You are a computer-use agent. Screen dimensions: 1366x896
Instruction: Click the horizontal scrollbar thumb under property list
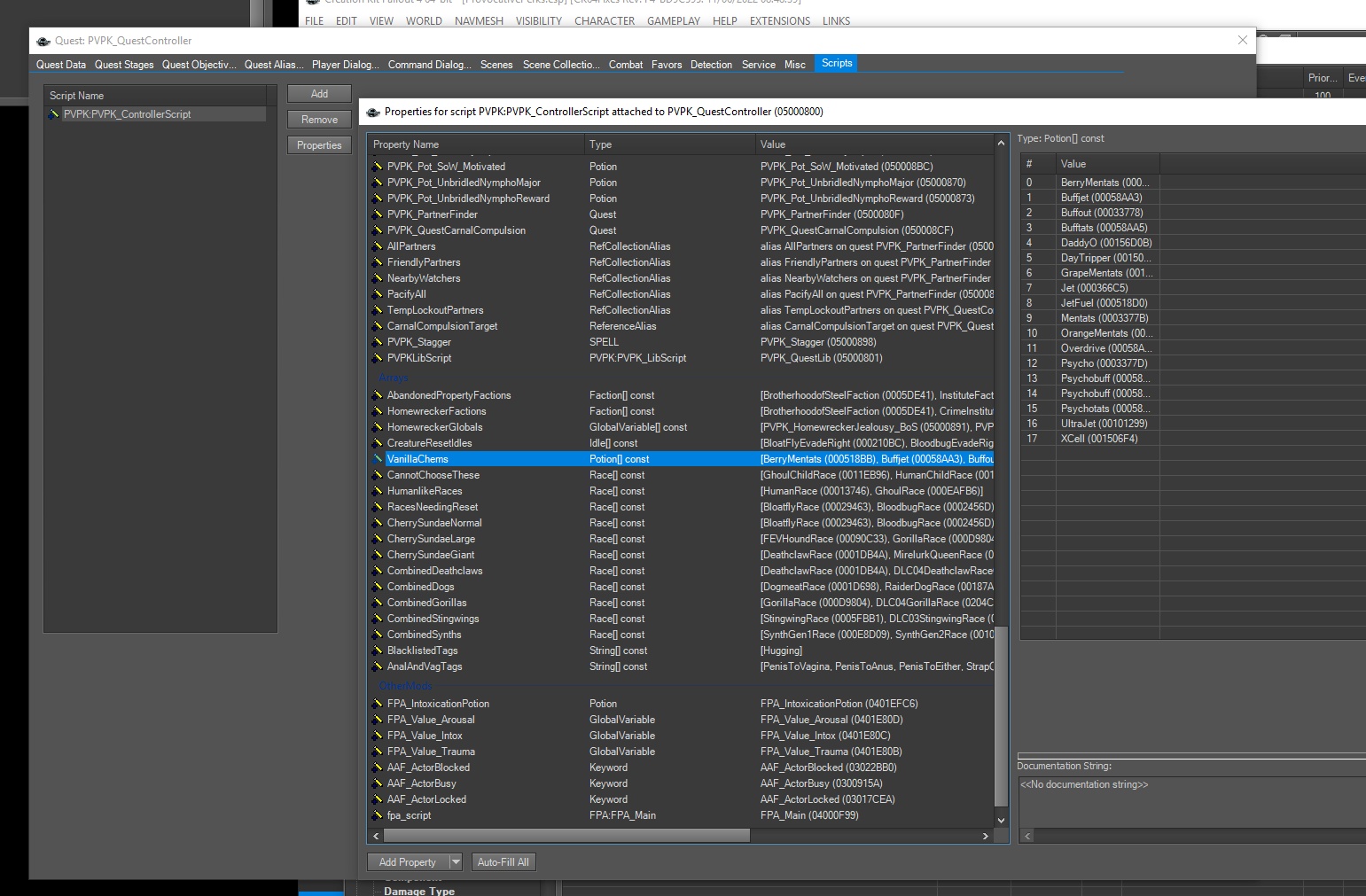566,836
